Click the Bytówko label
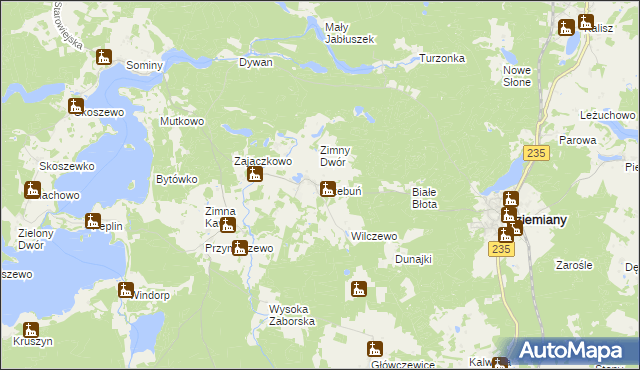640x370 pixels. tap(177, 179)
